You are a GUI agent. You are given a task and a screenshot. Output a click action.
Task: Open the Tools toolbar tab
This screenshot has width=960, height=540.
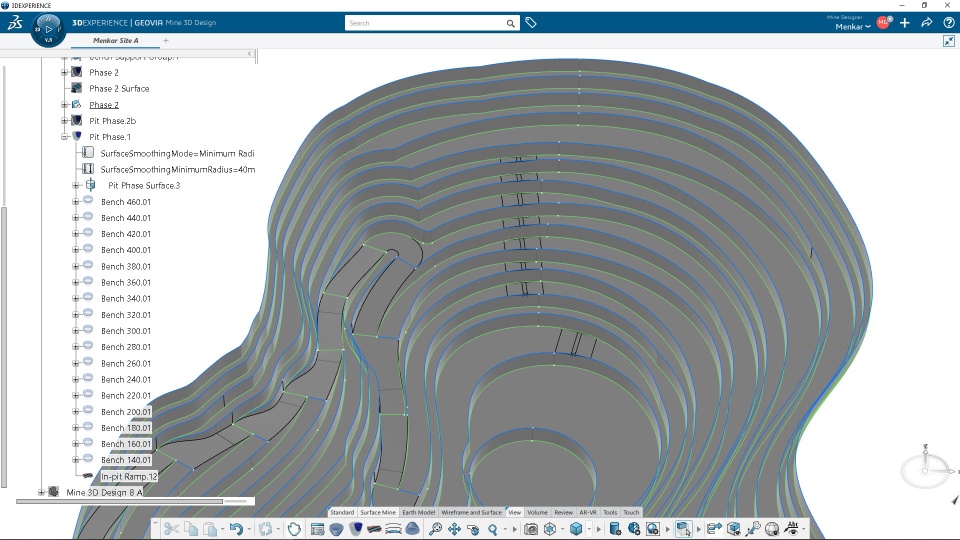coord(610,512)
